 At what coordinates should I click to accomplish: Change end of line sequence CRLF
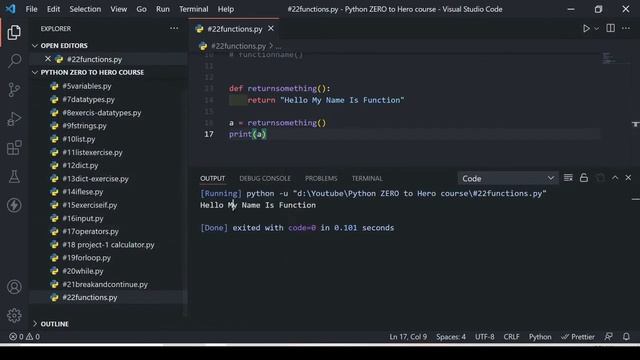tap(511, 337)
